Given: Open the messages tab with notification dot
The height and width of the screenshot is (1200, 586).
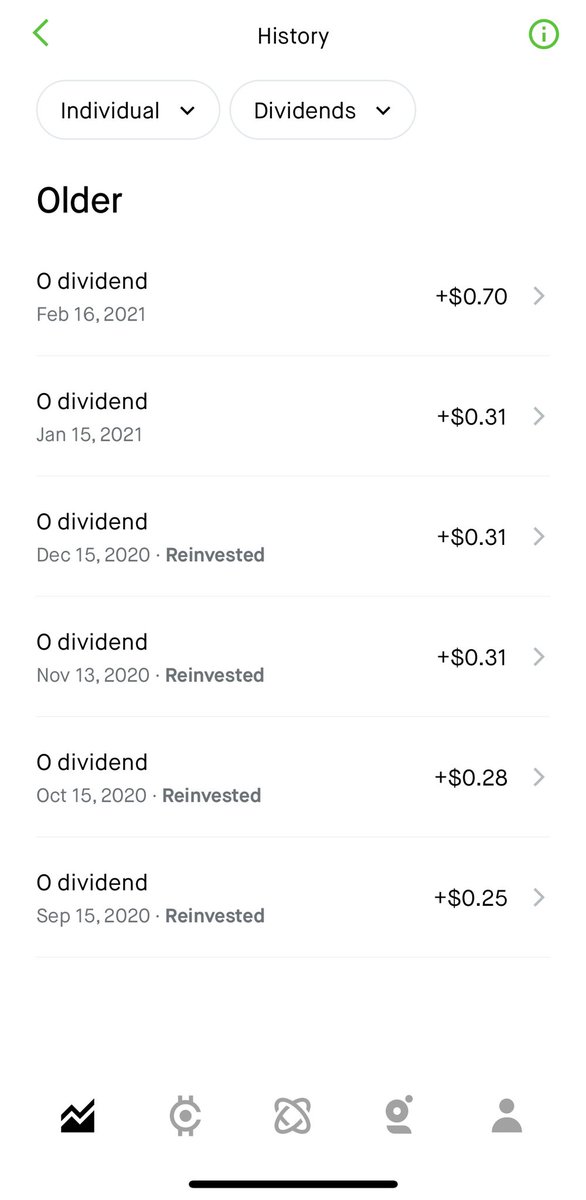Looking at the screenshot, I should pyautogui.click(x=399, y=1115).
